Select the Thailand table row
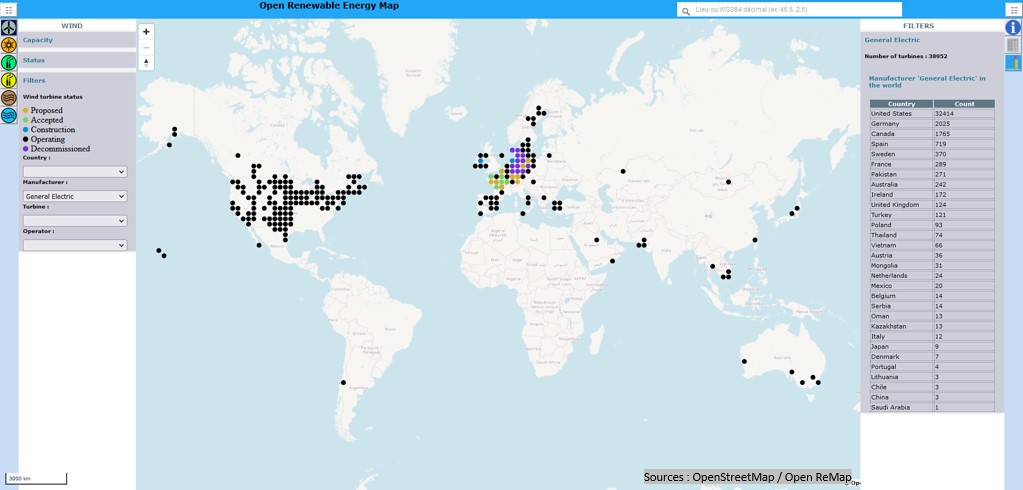The image size is (1023, 490). pyautogui.click(x=932, y=235)
